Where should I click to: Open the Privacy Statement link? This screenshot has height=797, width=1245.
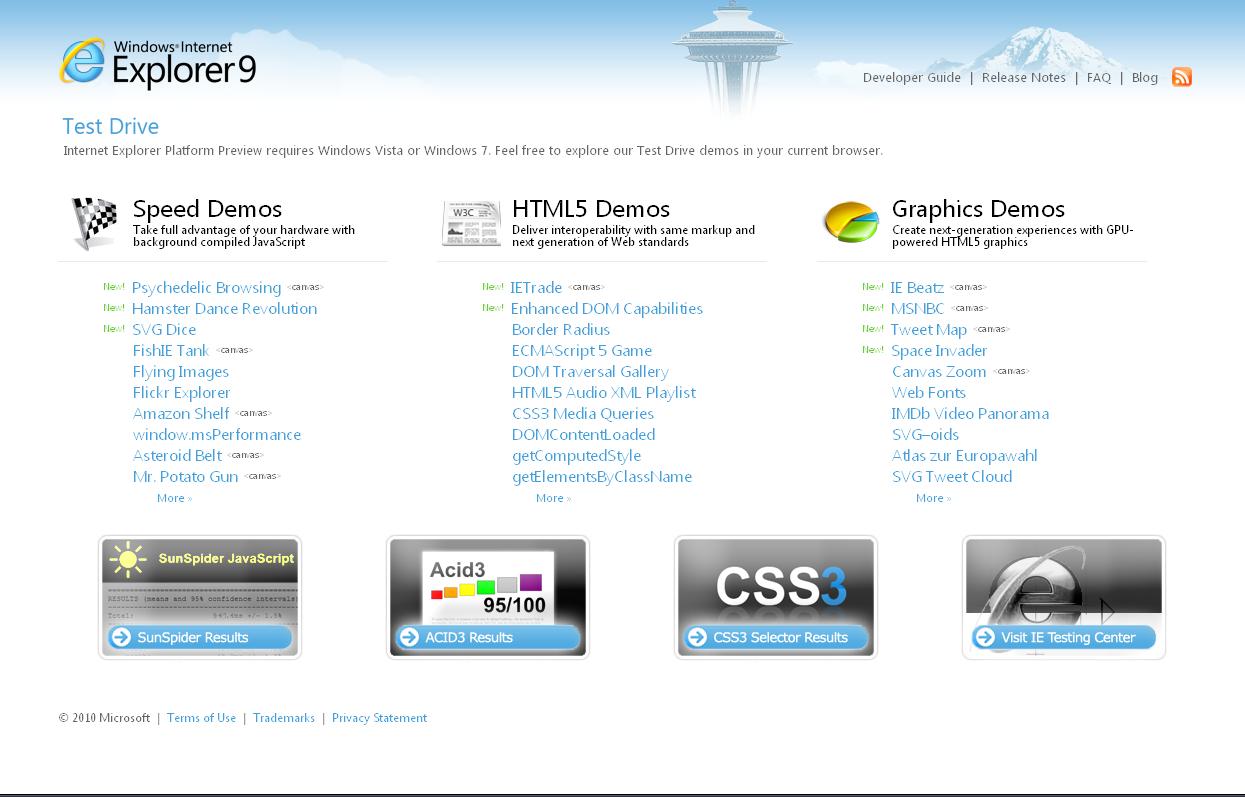click(x=379, y=718)
